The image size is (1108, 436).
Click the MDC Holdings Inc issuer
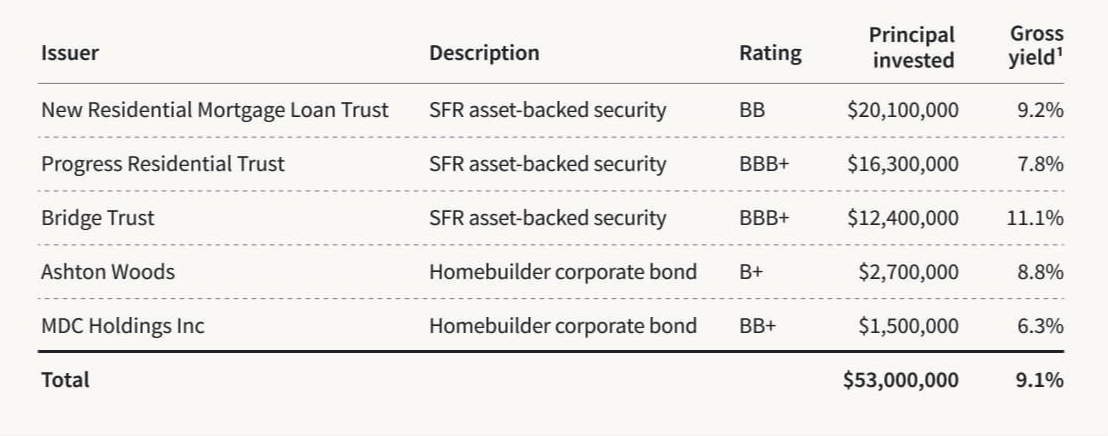(122, 326)
